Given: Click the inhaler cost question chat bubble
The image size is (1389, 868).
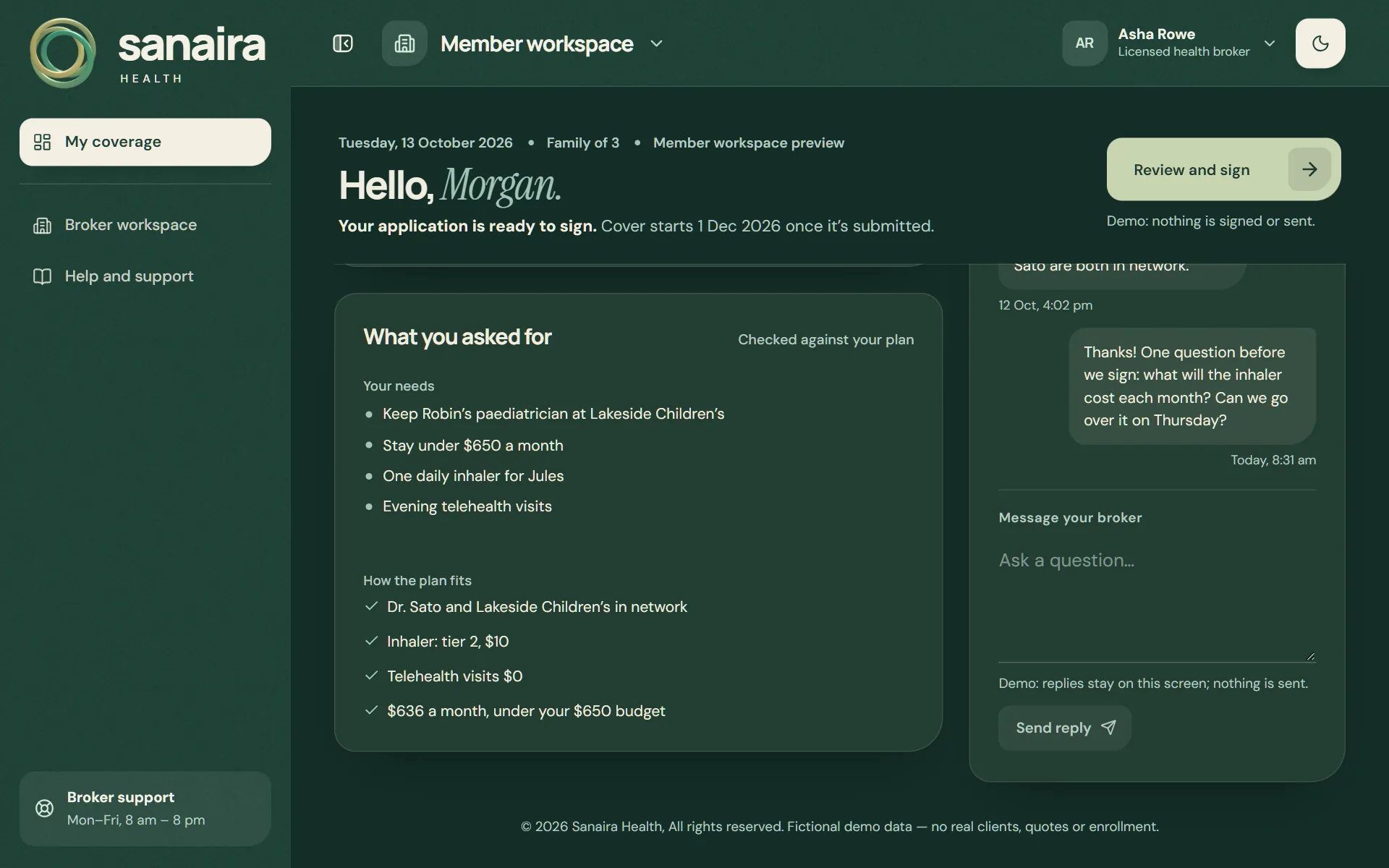Looking at the screenshot, I should (1192, 386).
